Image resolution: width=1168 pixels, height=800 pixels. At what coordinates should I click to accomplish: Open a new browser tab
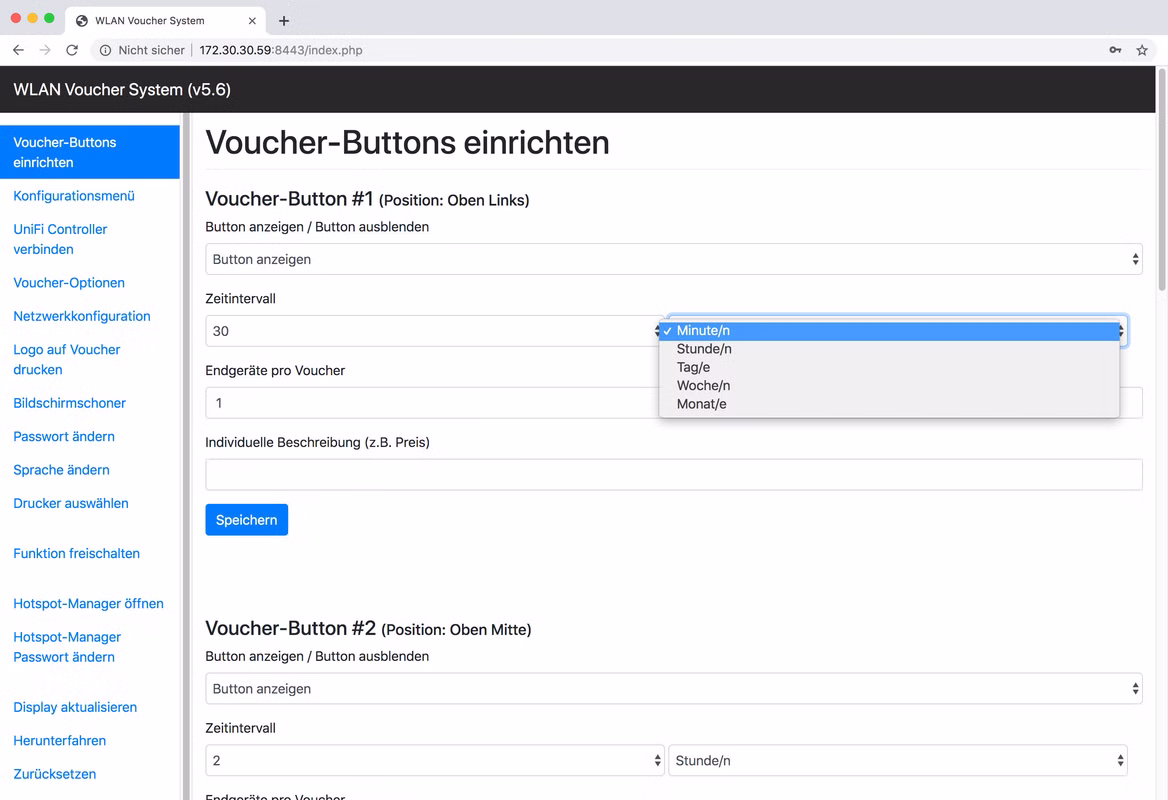284,21
